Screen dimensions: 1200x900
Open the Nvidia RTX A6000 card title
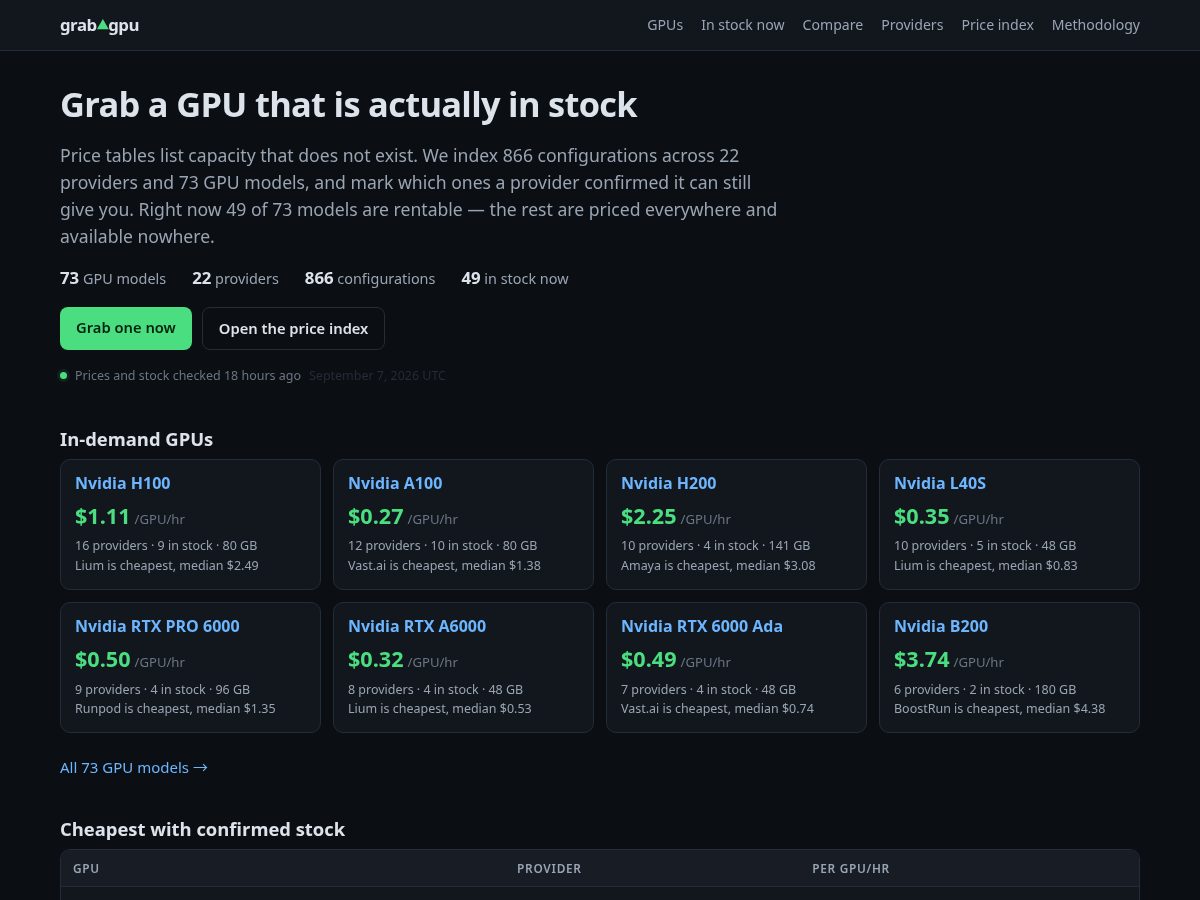[x=417, y=626]
